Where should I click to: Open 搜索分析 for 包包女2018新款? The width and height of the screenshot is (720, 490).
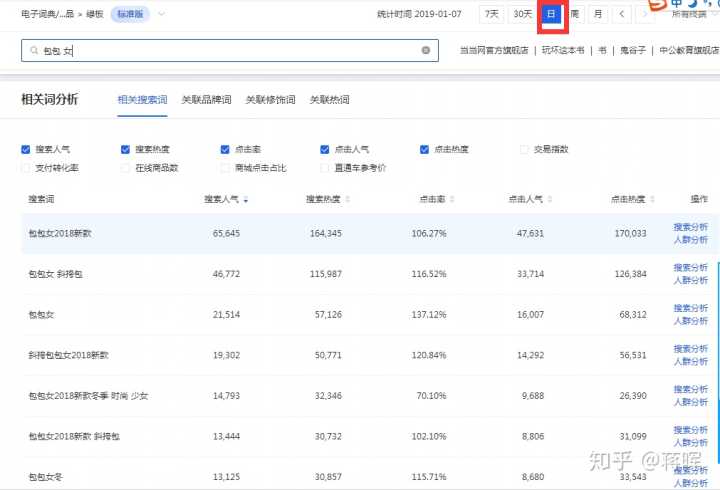[x=690, y=227]
